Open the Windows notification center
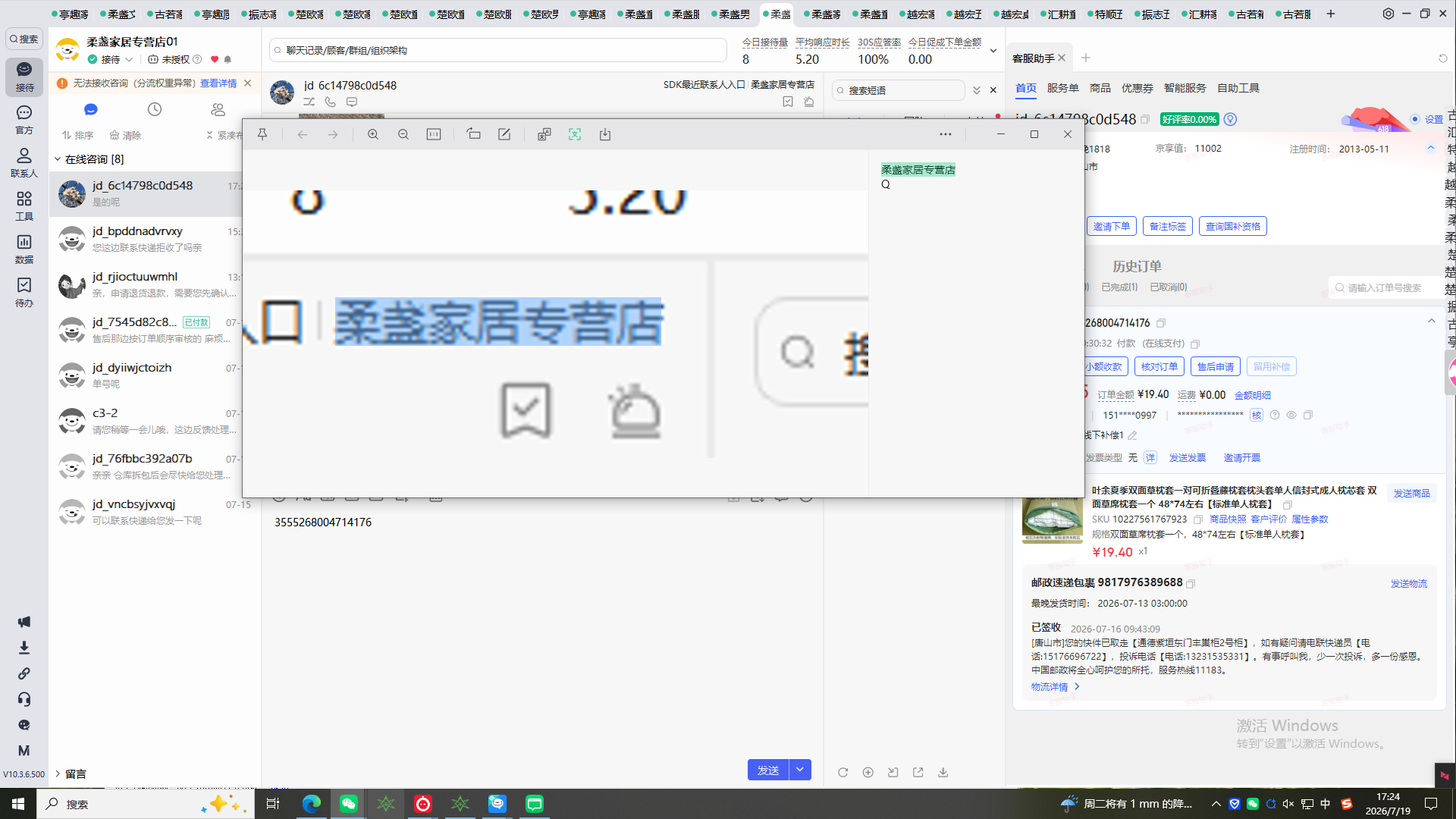 tap(1431, 804)
